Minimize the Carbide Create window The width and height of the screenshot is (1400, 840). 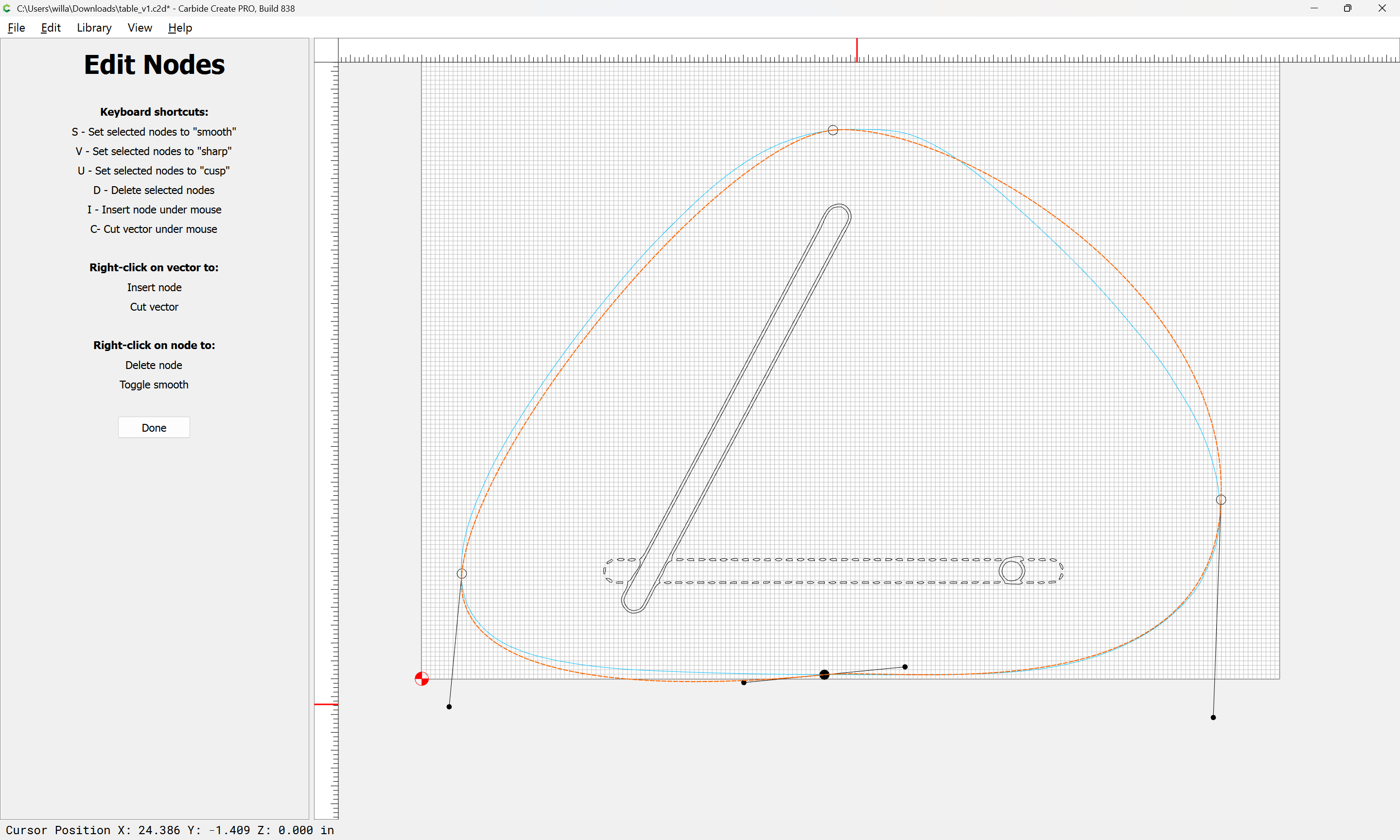1314,8
